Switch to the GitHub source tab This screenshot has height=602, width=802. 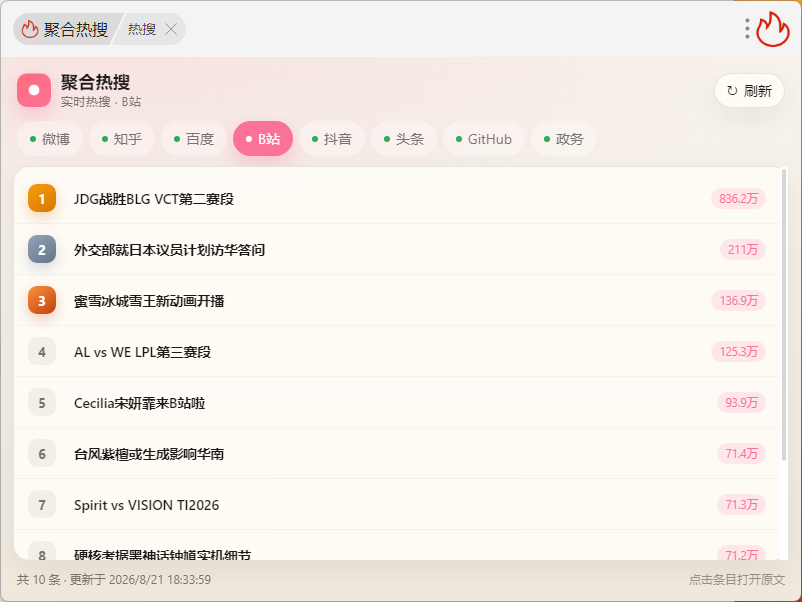coord(484,139)
